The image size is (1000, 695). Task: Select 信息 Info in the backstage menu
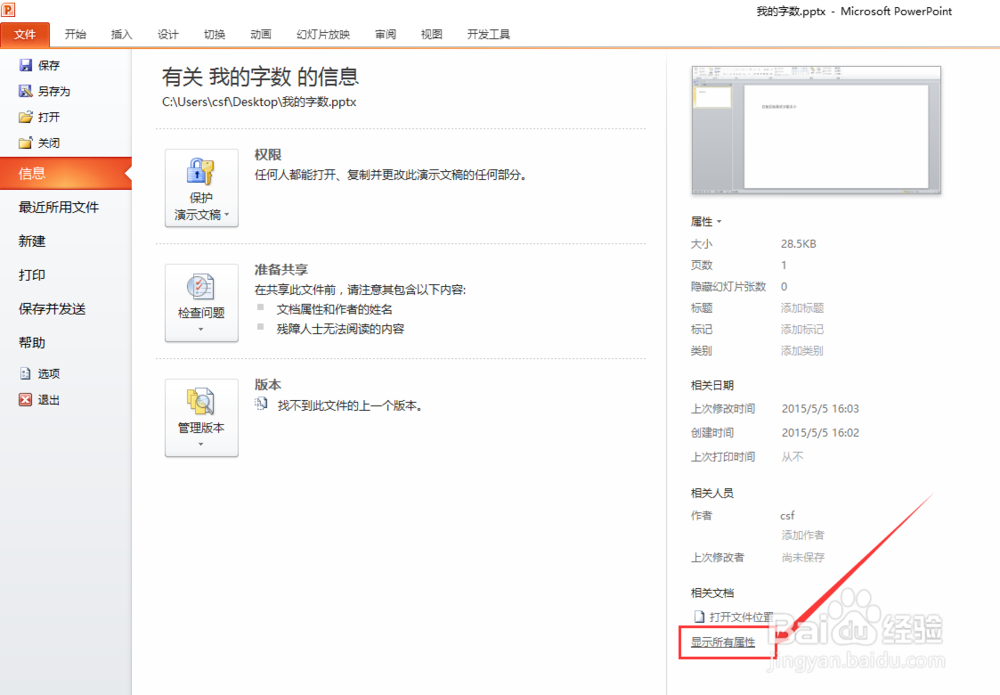tap(66, 173)
